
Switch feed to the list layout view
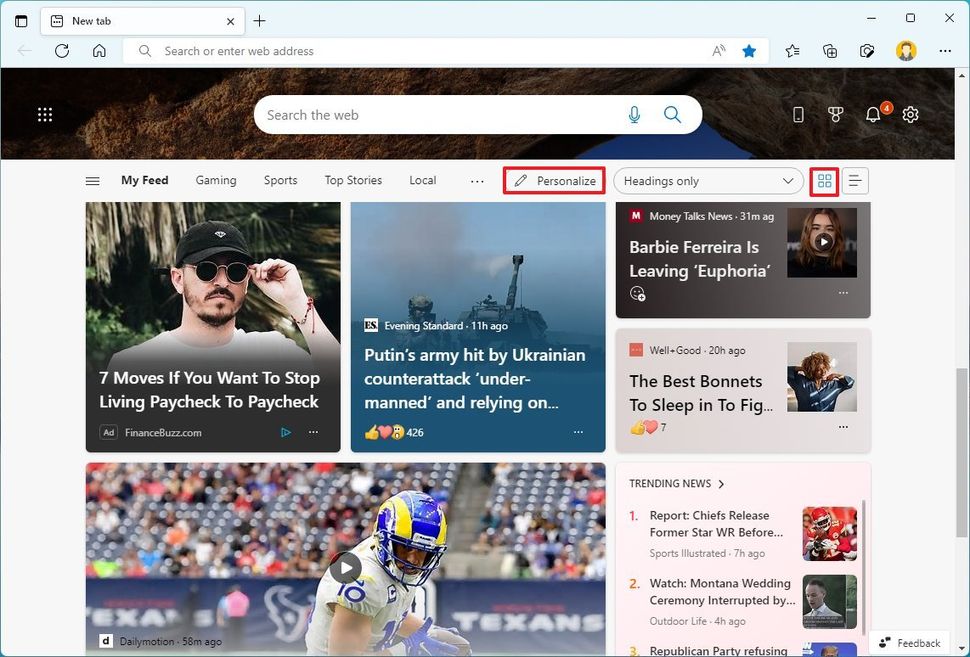tap(855, 181)
